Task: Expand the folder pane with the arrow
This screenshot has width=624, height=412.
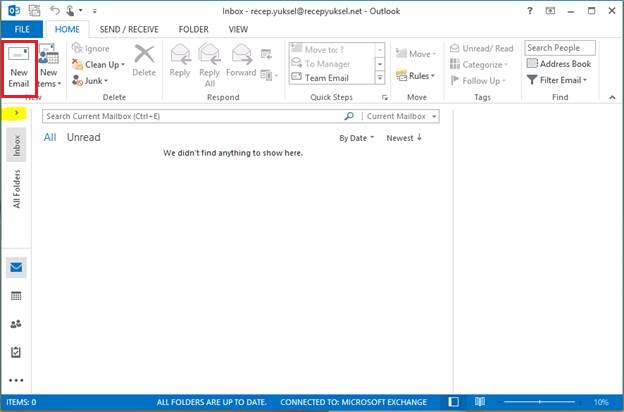Action: pyautogui.click(x=16, y=113)
